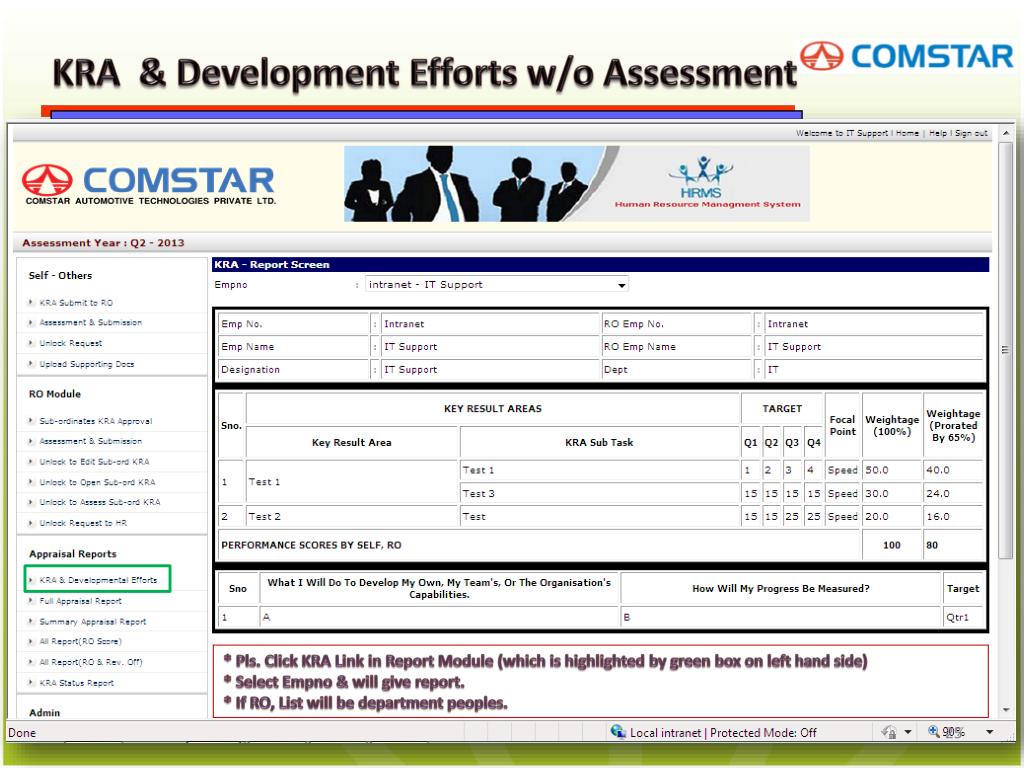Click the arrow bullet beside Unlock Request to HR
The width and height of the screenshot is (1024, 768).
(31, 522)
